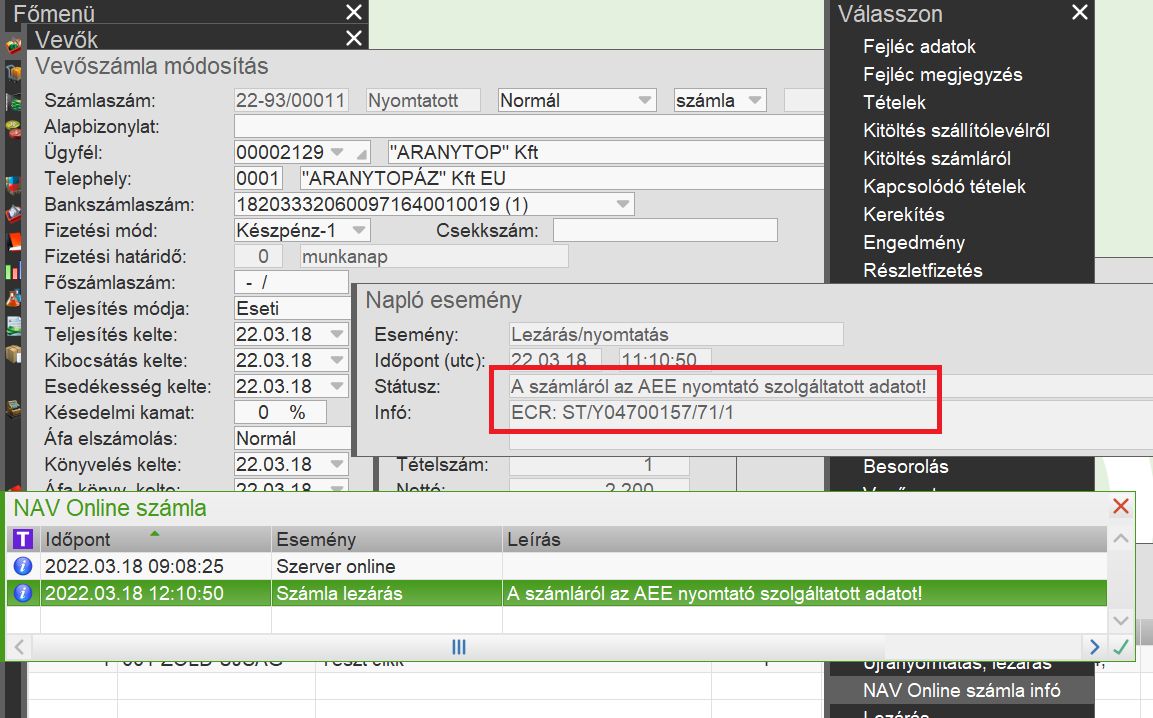Click the Teljesítés módja Eseti field
Screen dimensions: 1153x718
(x=292, y=308)
